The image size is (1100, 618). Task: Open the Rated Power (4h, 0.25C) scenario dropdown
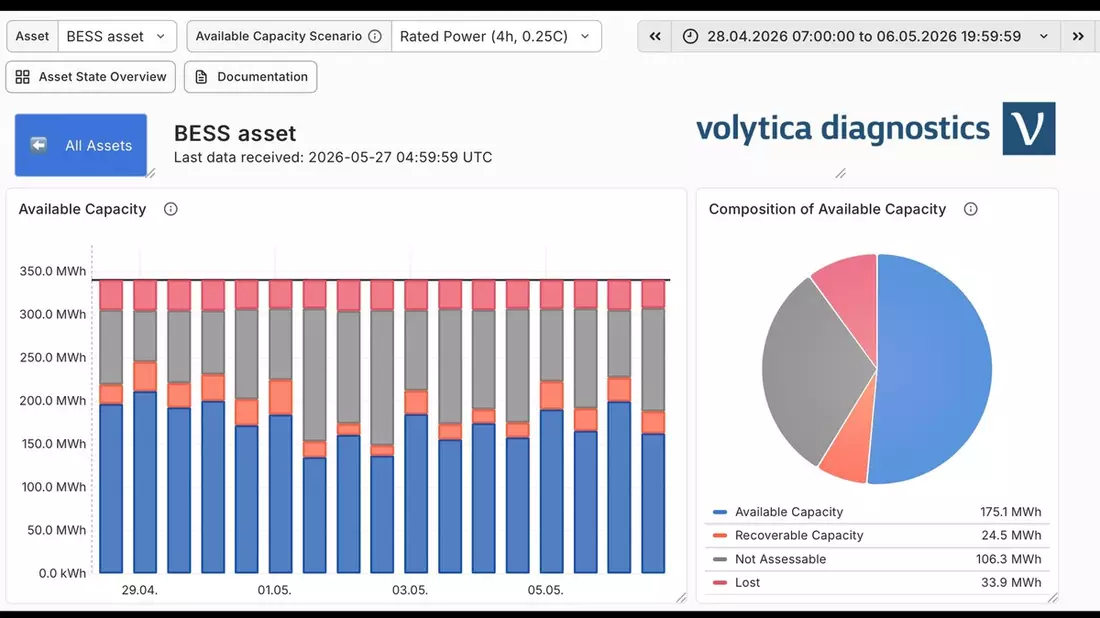(x=495, y=36)
